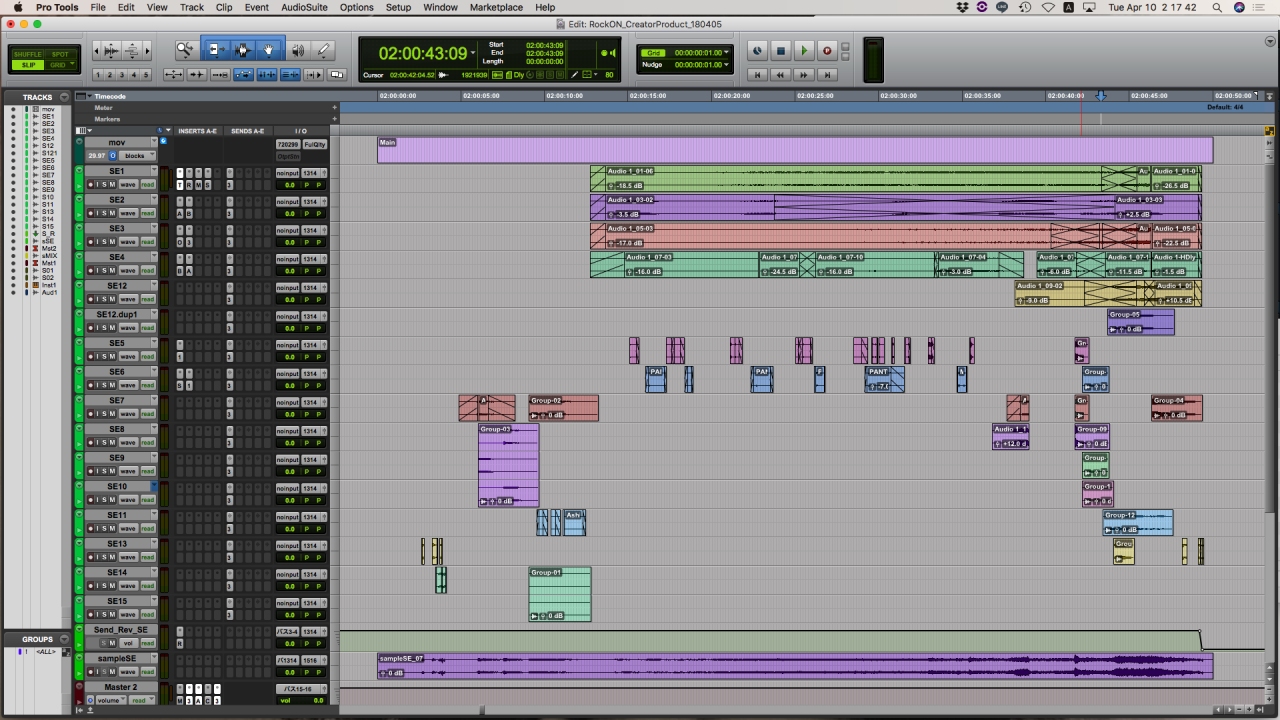Screen dimensions: 1280x720
Task: Open the Clip menu
Action: (224, 7)
